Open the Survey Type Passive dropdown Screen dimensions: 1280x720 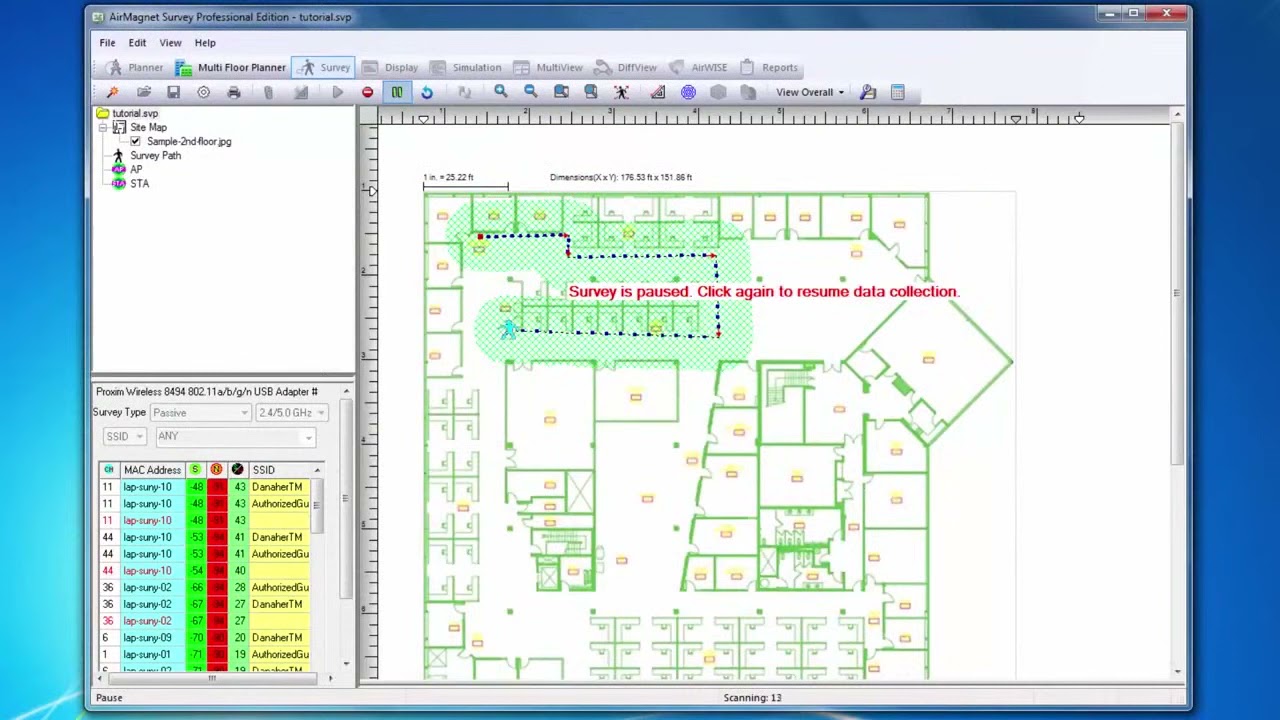[202, 412]
